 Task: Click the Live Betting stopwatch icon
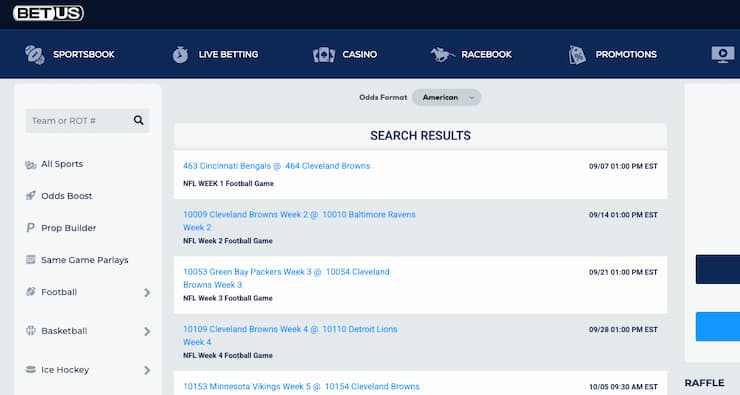tap(180, 55)
